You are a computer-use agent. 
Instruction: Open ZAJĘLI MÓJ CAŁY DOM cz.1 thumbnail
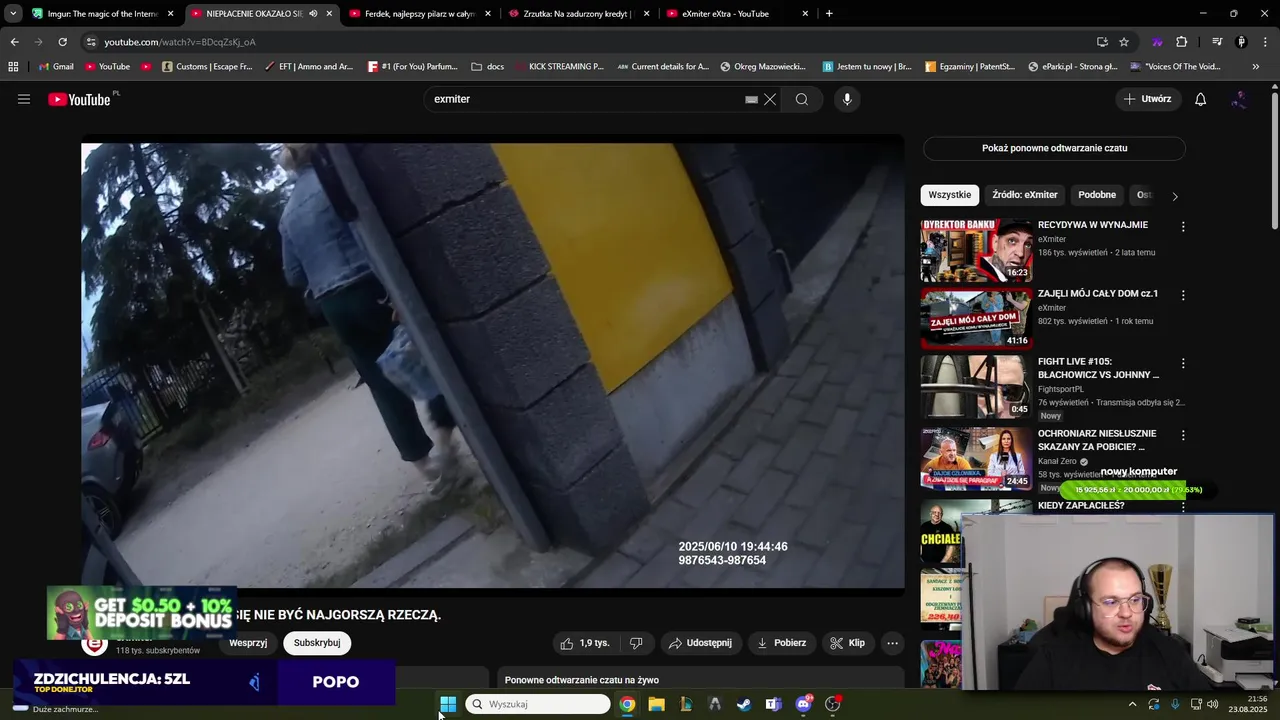(976, 319)
